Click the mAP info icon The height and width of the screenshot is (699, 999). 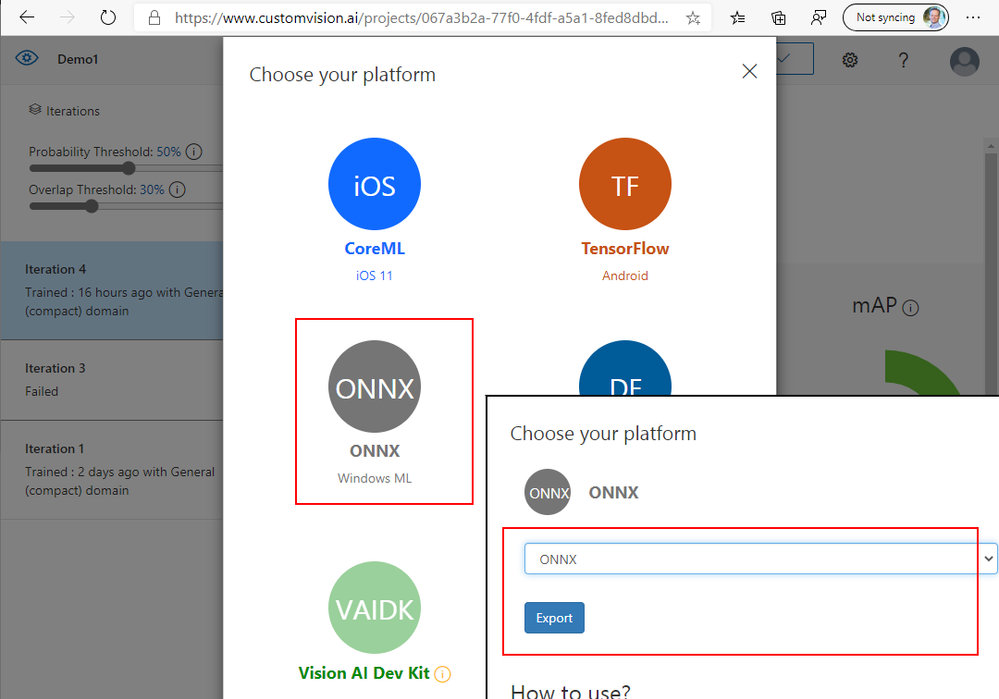(x=911, y=308)
